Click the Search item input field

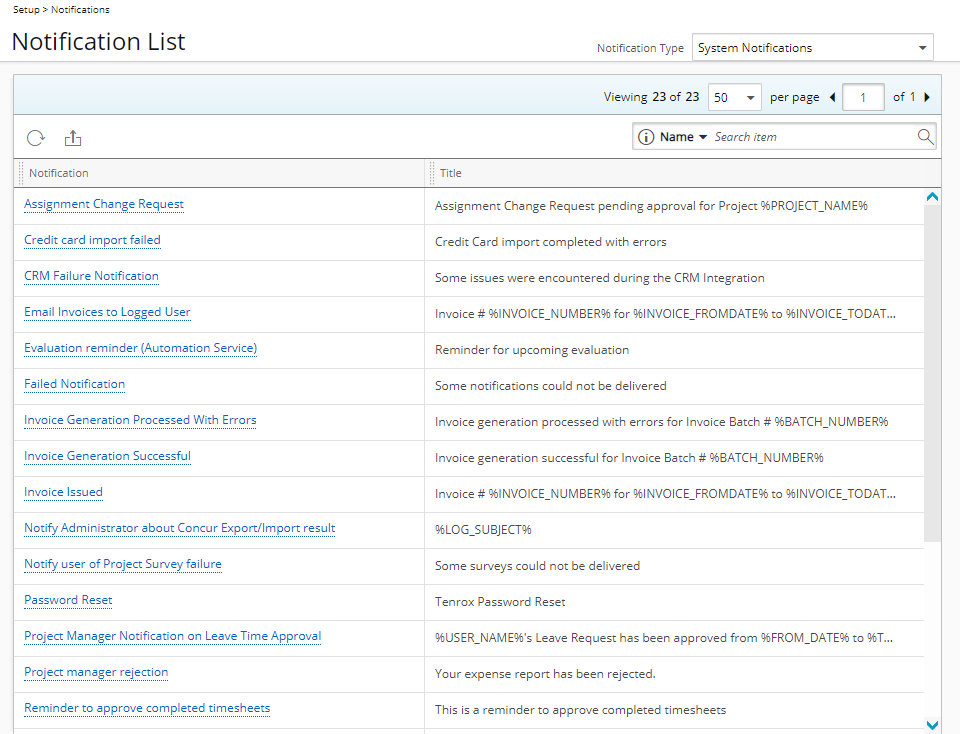(x=810, y=137)
